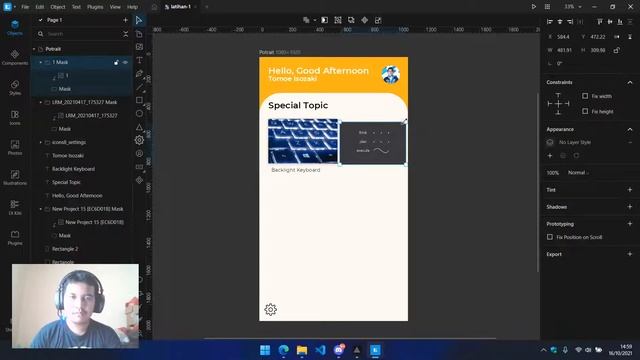
Task: Add an Export setting with its plus button
Action: pos(630,254)
